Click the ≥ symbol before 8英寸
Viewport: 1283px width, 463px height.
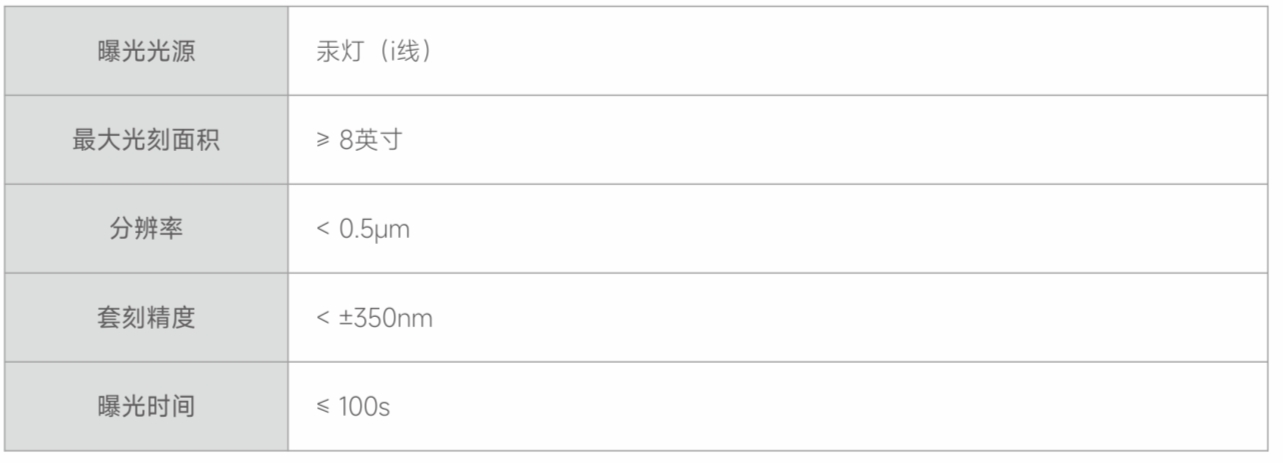click(x=323, y=141)
